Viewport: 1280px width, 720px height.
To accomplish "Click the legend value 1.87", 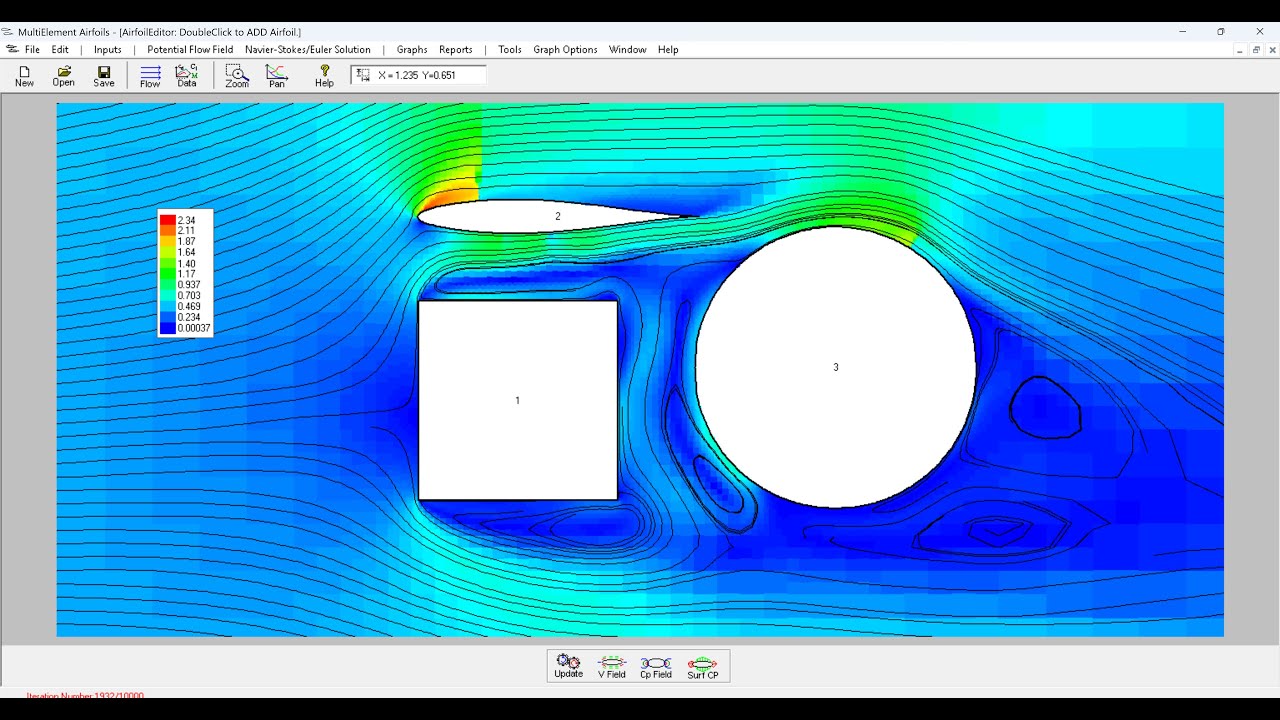I will pyautogui.click(x=186, y=242).
